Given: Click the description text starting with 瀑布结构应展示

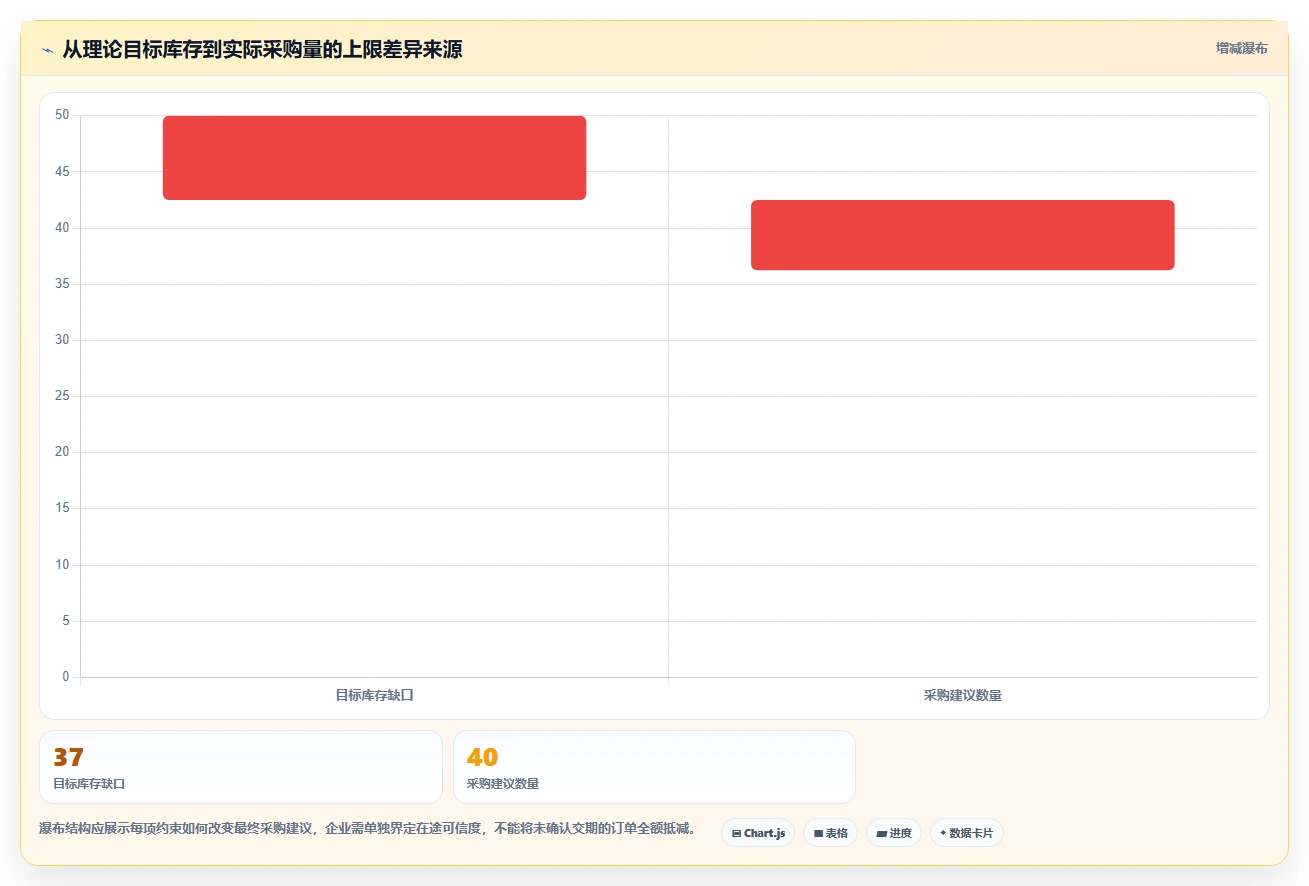Looking at the screenshot, I should point(370,829).
